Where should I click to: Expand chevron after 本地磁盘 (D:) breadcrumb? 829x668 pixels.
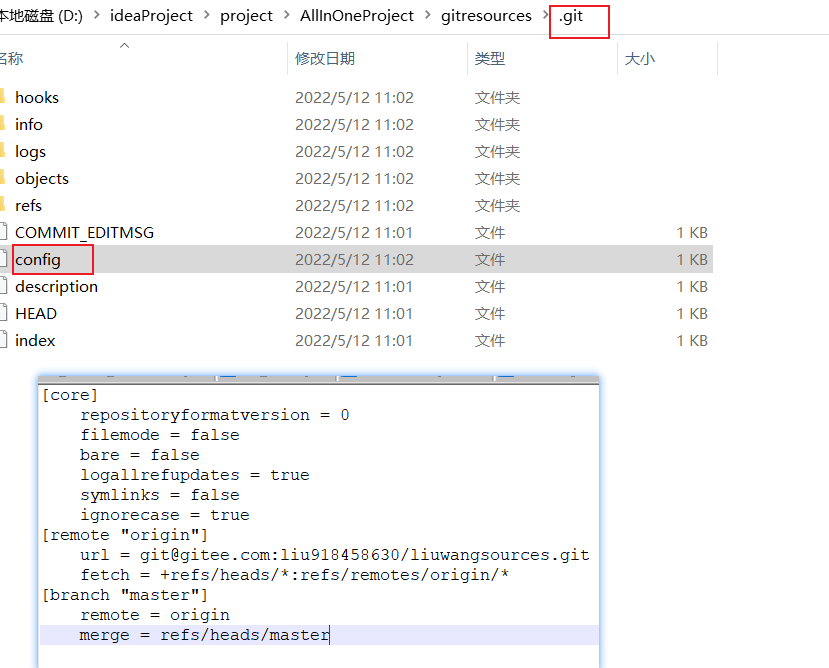click(97, 15)
